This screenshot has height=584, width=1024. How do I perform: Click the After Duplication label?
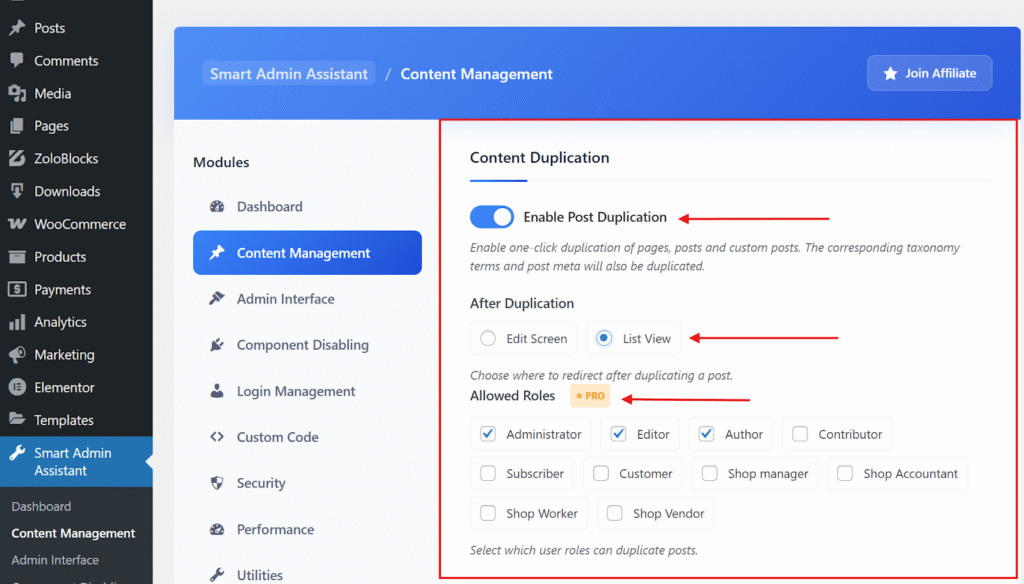pos(522,303)
